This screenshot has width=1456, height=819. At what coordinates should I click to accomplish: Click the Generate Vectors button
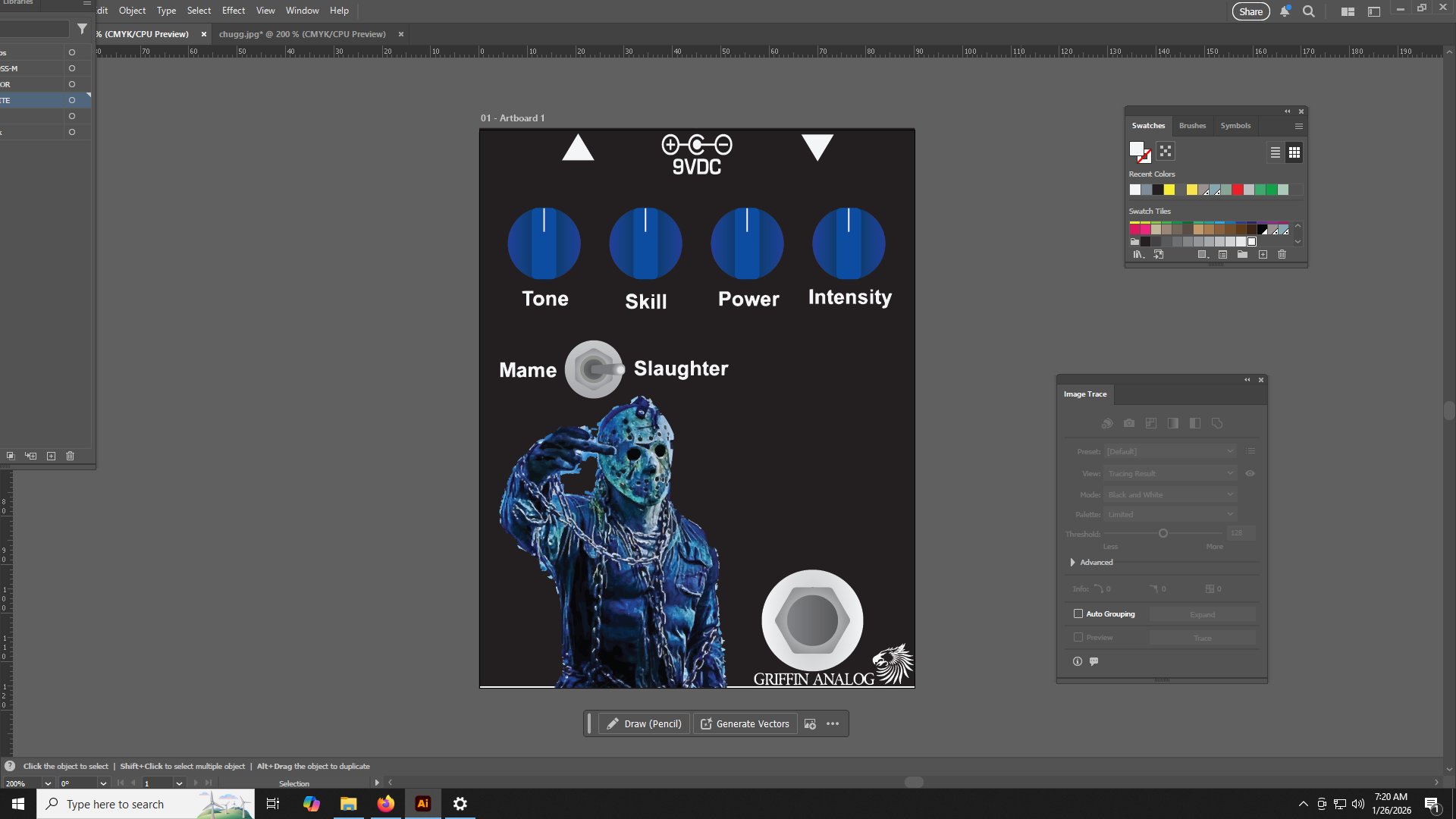(745, 723)
